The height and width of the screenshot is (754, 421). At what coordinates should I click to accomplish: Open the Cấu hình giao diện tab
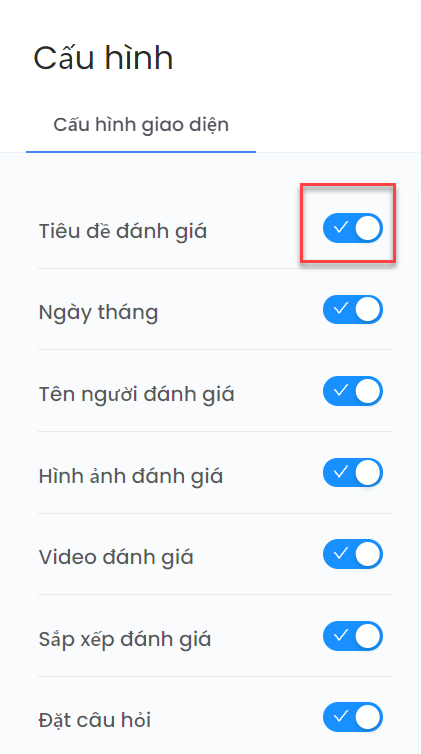click(x=141, y=125)
